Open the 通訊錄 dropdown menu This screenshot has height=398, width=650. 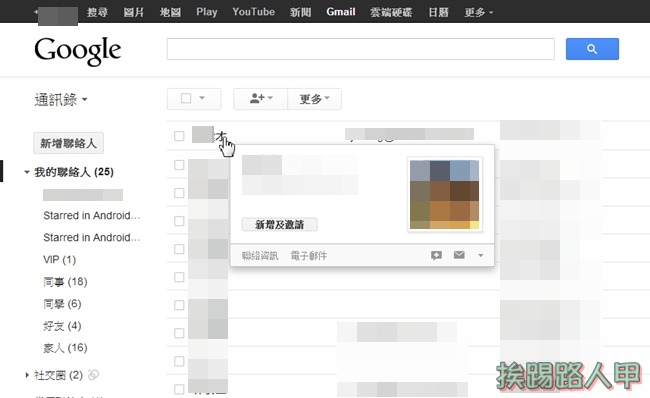(61, 100)
